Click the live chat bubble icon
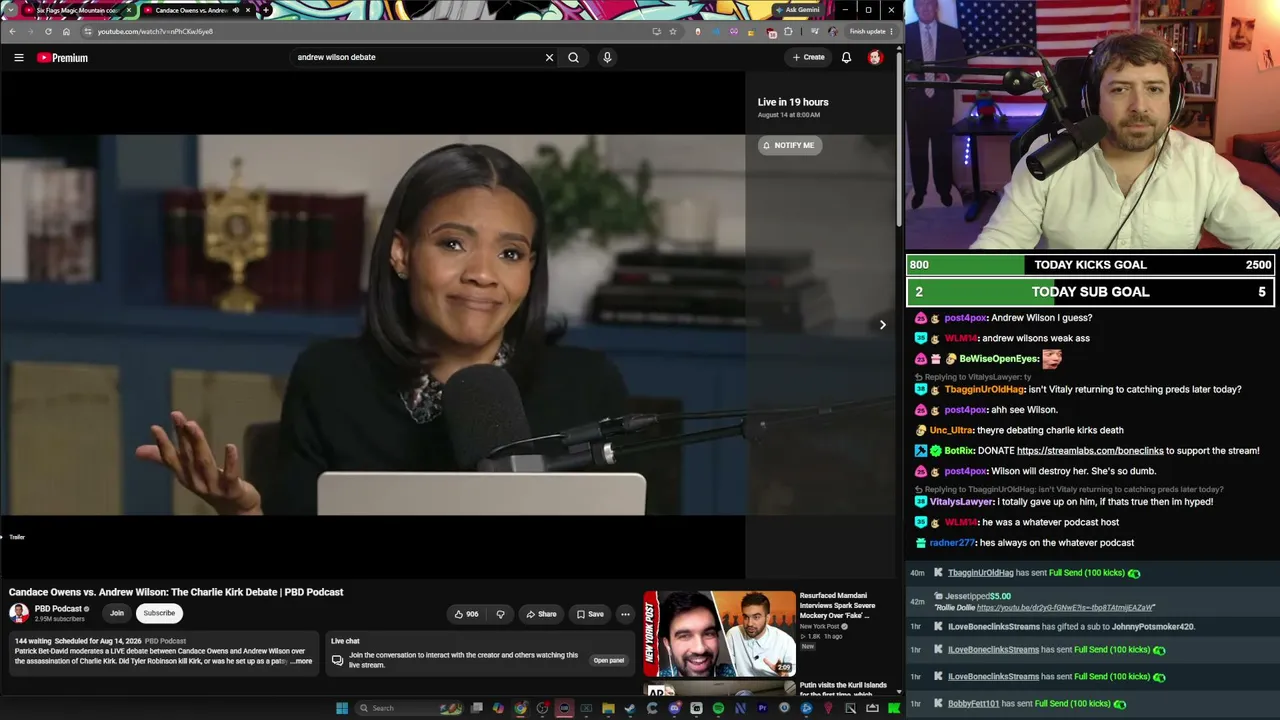Viewport: 1280px width, 720px height. point(337,660)
